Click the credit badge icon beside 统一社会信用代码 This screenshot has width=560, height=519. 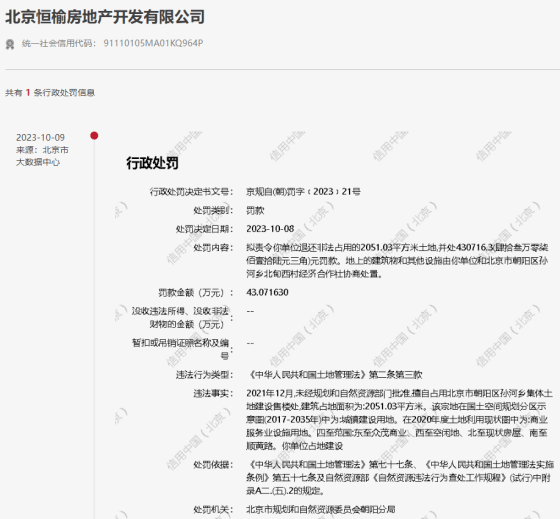click(10, 44)
